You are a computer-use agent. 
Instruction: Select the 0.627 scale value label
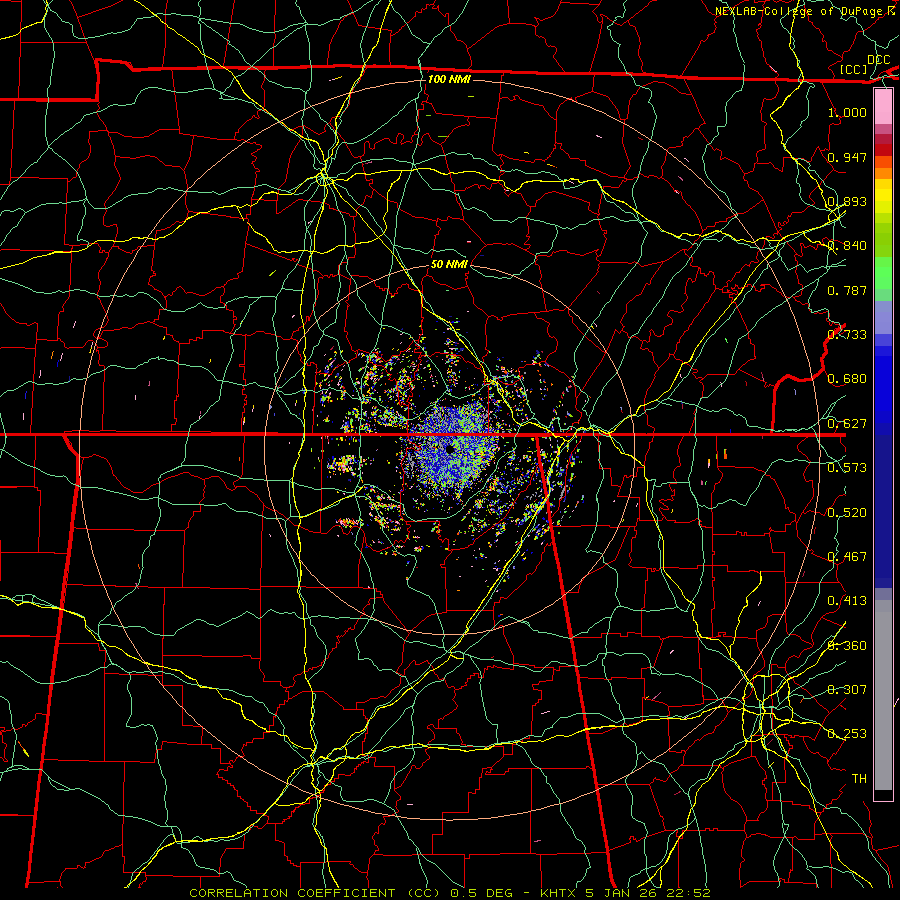click(847, 424)
